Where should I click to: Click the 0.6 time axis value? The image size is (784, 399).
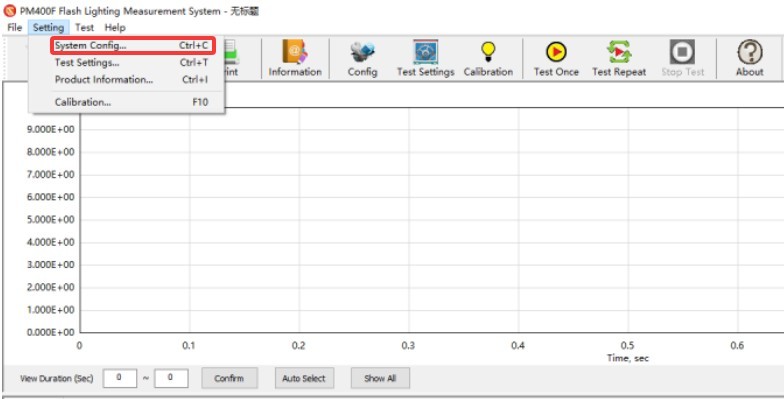(737, 346)
